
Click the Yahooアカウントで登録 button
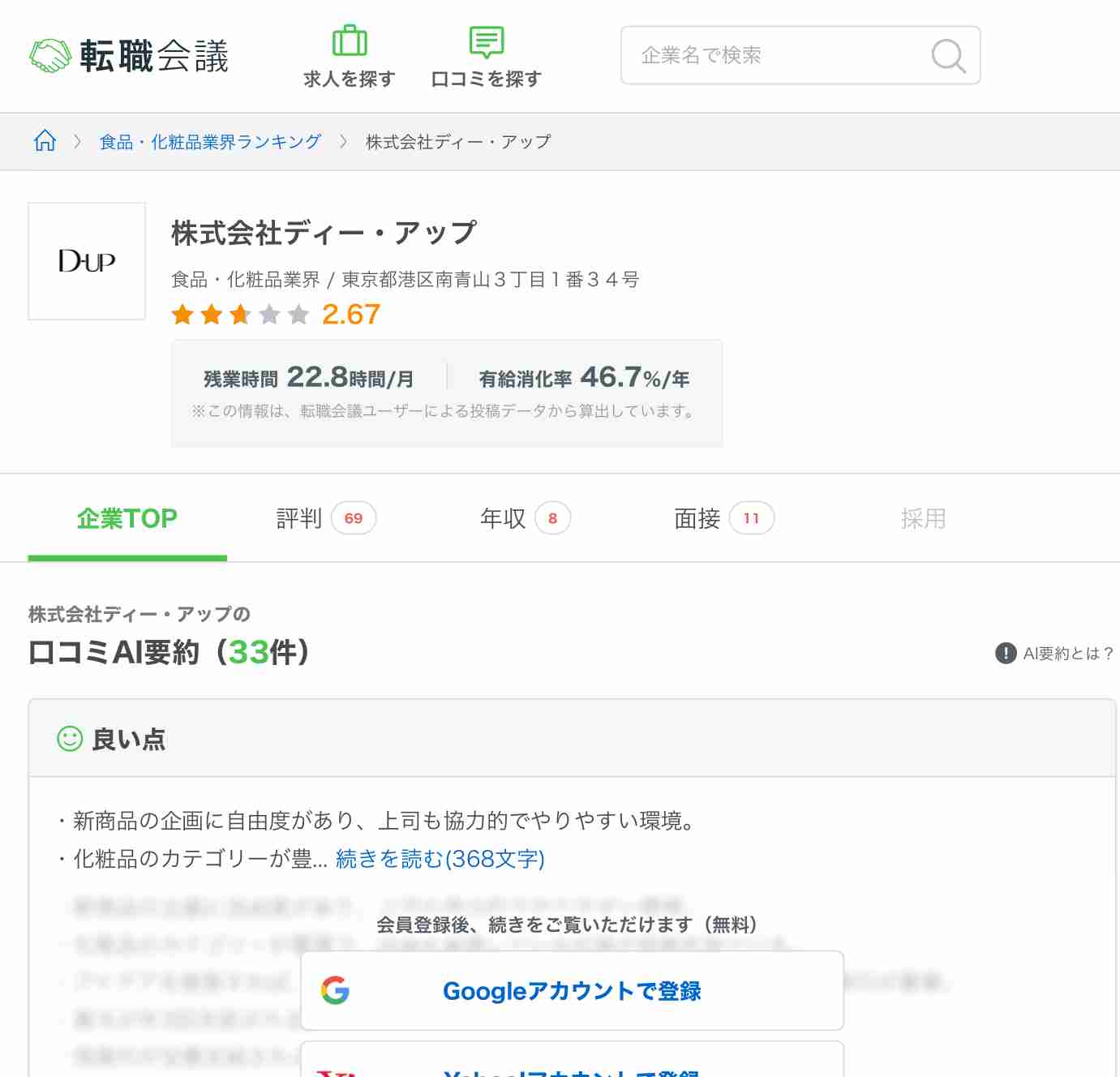(x=573, y=1069)
